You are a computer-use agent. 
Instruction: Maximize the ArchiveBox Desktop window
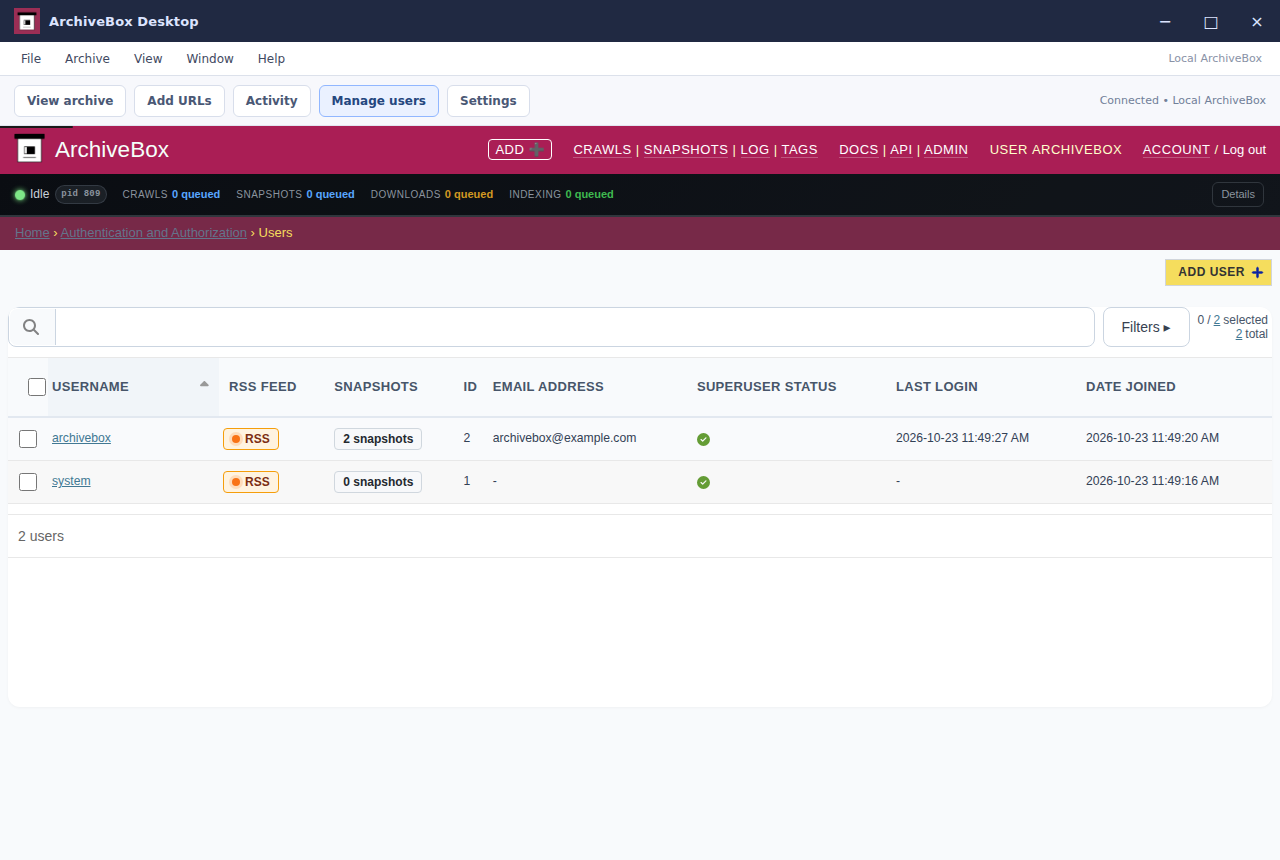tap(1211, 22)
